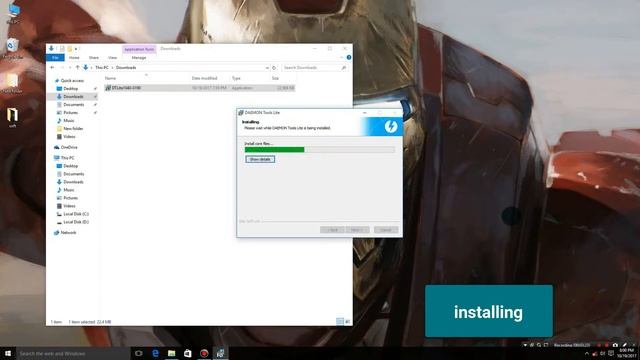
Task: Click the Refresh button beside the address bar
Action: [274, 68]
